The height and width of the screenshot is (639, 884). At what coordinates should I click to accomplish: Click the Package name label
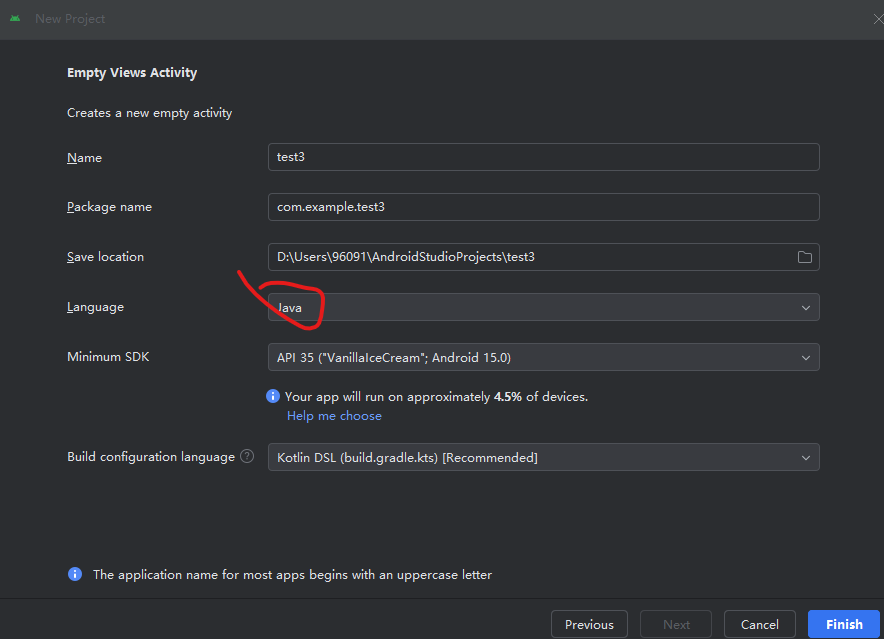[109, 207]
